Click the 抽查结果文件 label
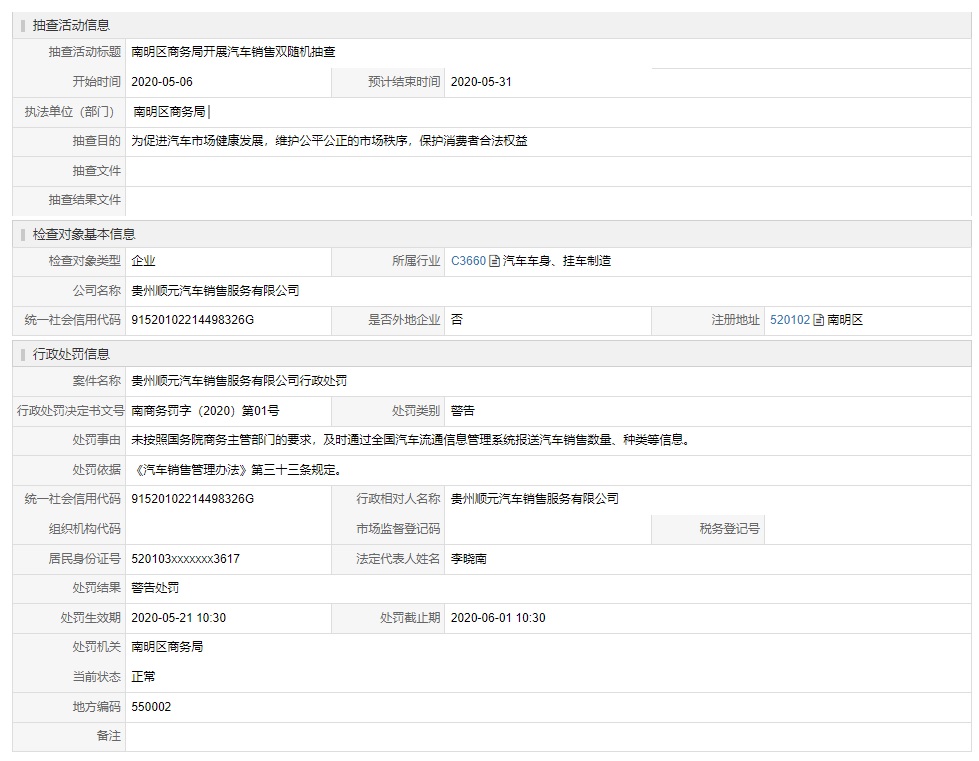The height and width of the screenshot is (761, 979). pos(84,200)
